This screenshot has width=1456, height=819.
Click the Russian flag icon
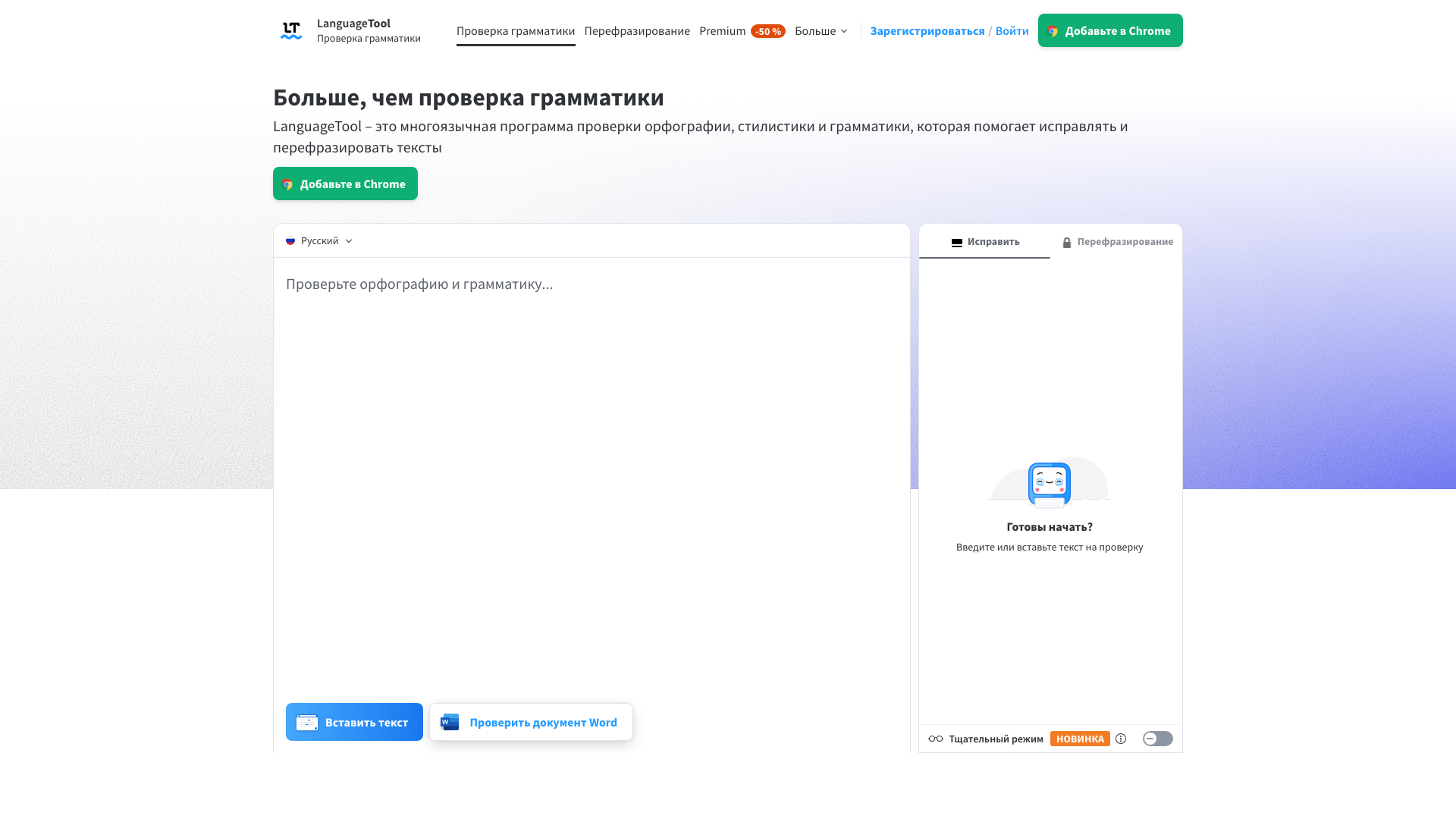coord(290,241)
